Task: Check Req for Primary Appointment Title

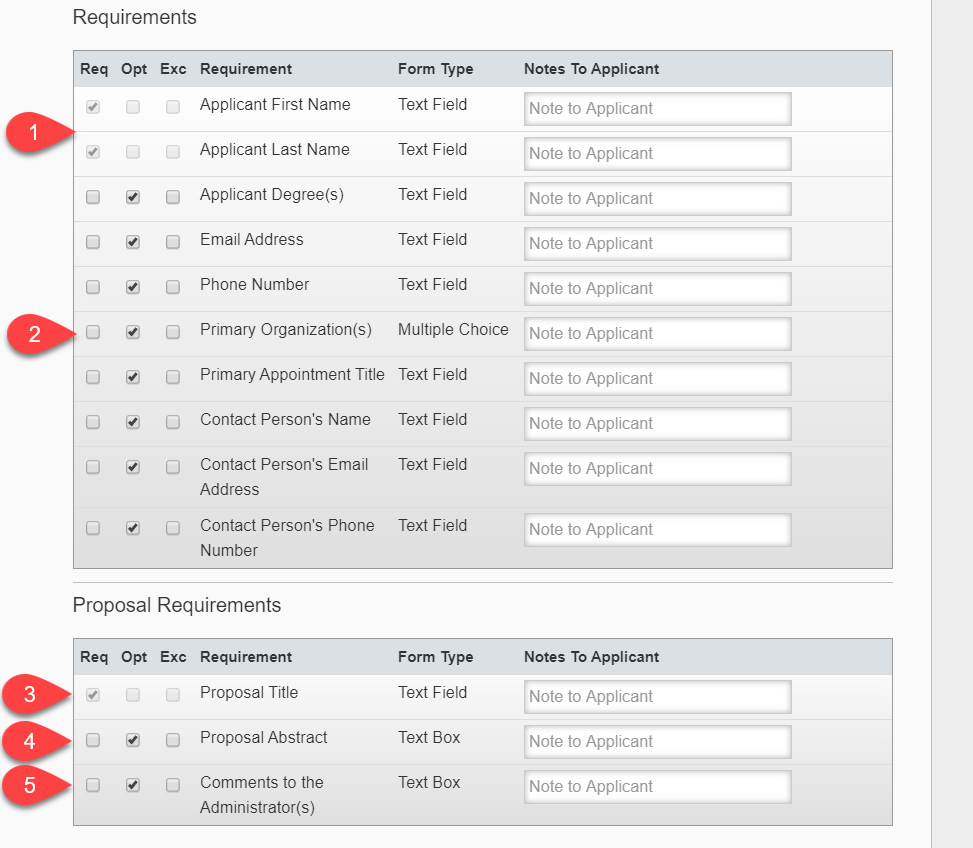Action: pyautogui.click(x=93, y=377)
